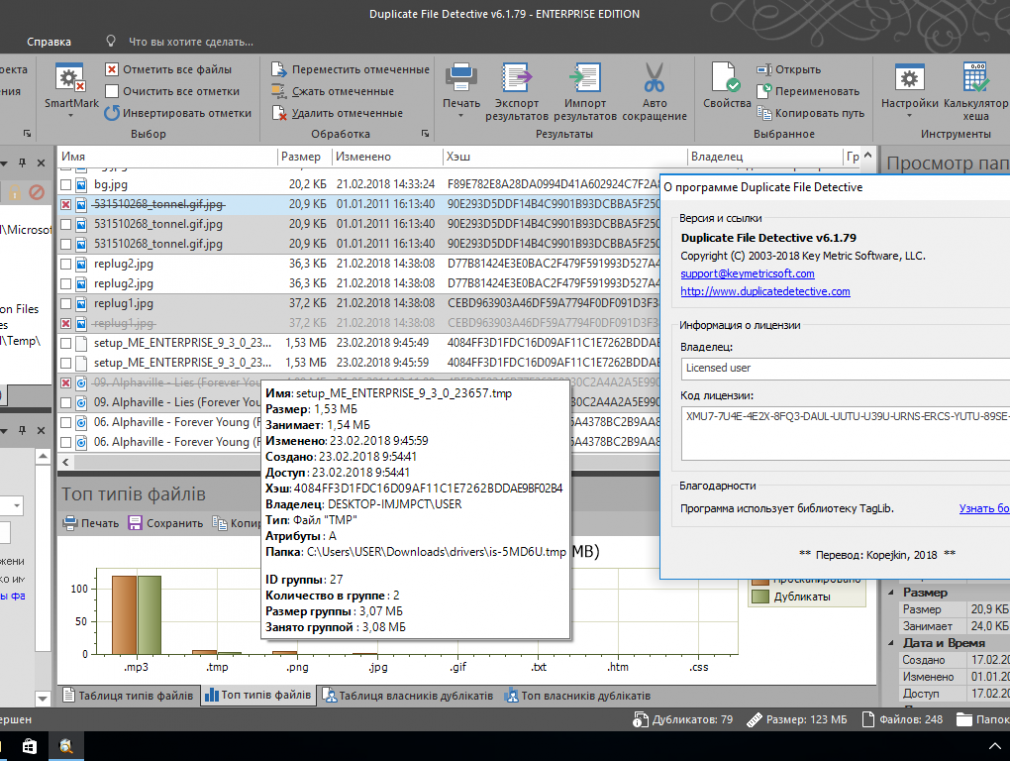Sort by the Хэш column header
This screenshot has height=761, width=1010.
pos(564,157)
